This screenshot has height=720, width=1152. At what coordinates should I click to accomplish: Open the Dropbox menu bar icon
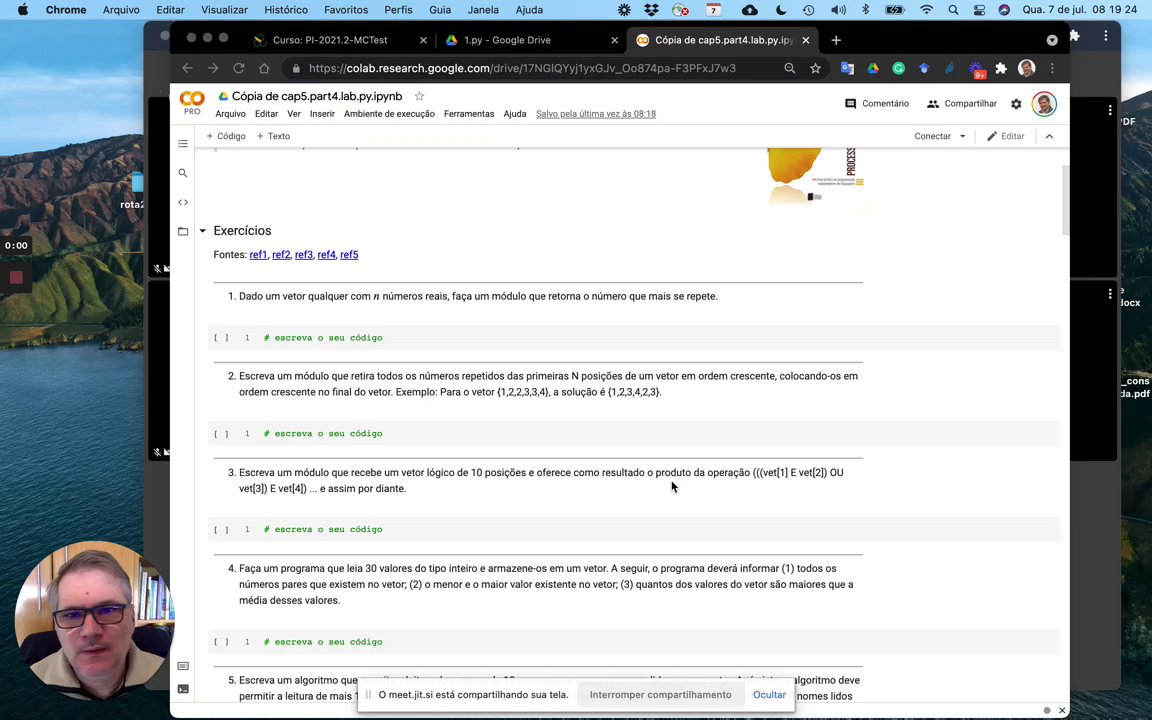[x=651, y=10]
